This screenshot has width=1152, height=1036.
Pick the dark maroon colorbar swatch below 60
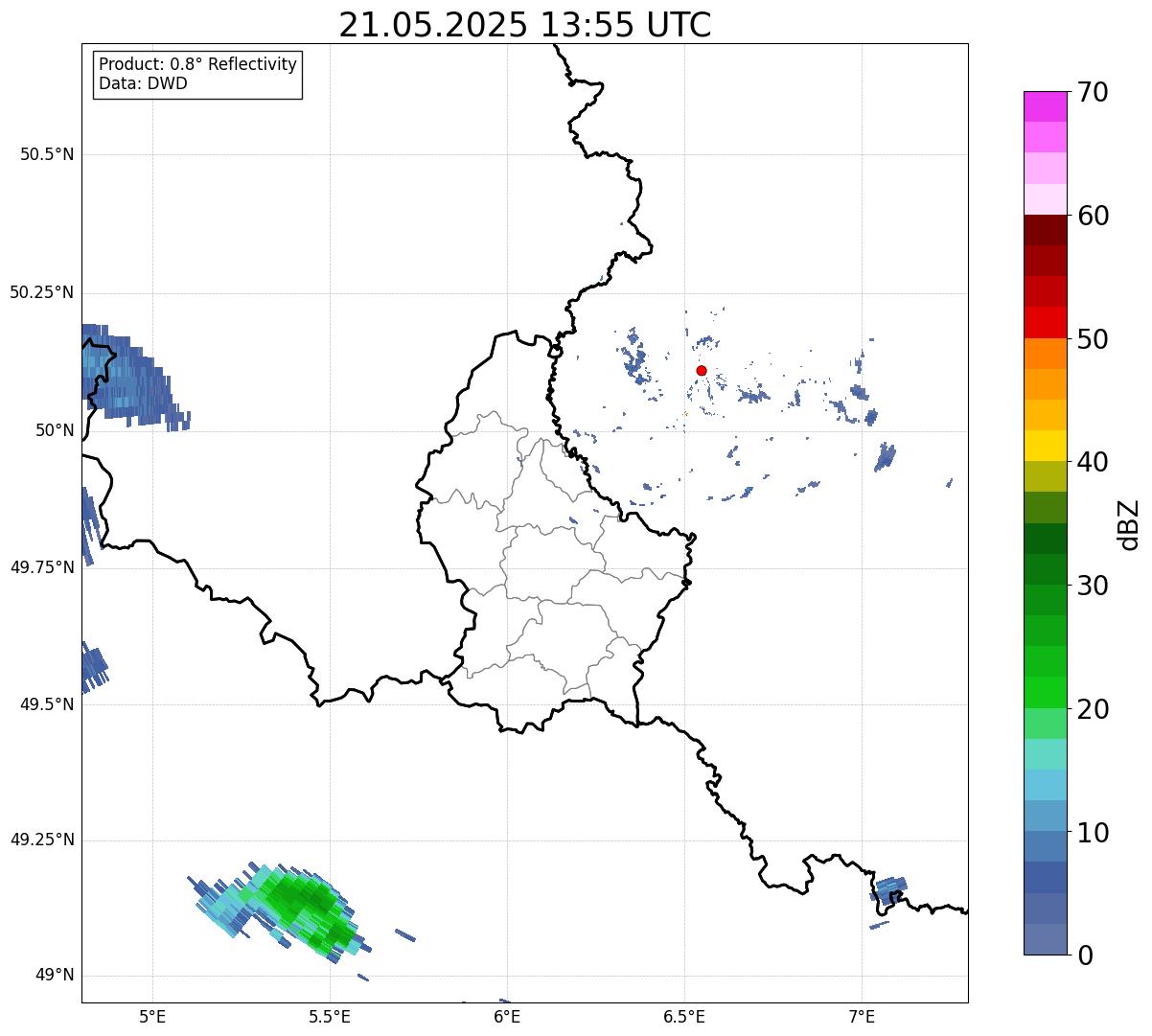pos(1046,230)
